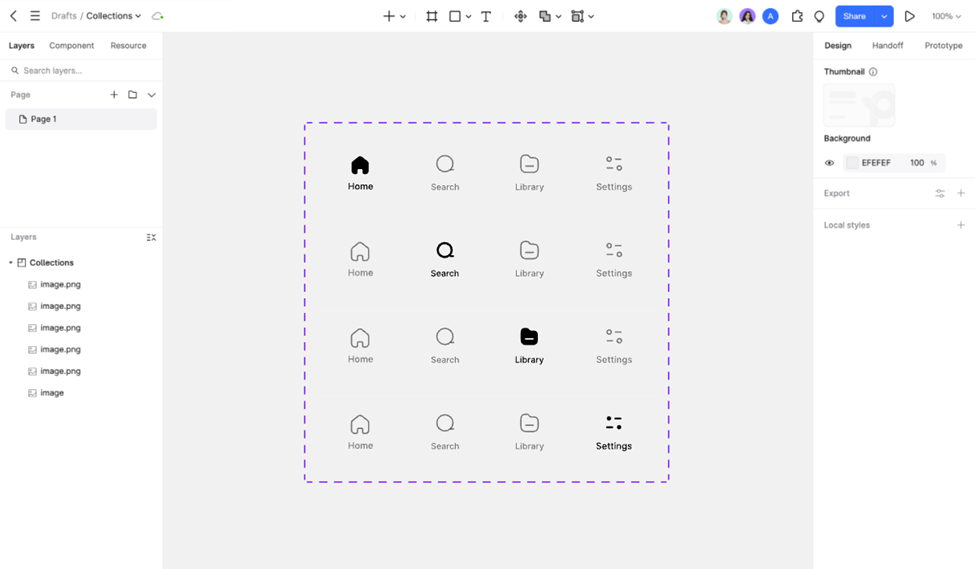Open the Drafts breadcrumb link
The image size is (975, 569).
coord(63,16)
